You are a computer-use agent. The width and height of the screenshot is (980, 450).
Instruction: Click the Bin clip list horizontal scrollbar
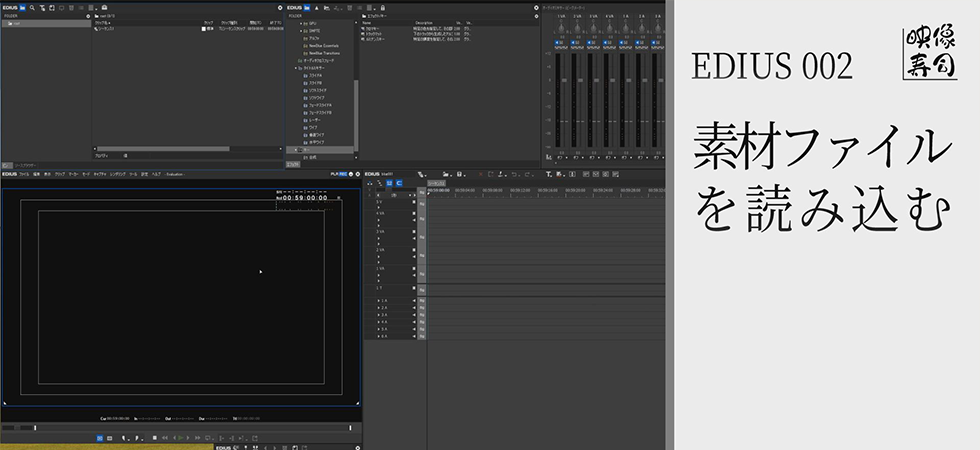pos(162,149)
